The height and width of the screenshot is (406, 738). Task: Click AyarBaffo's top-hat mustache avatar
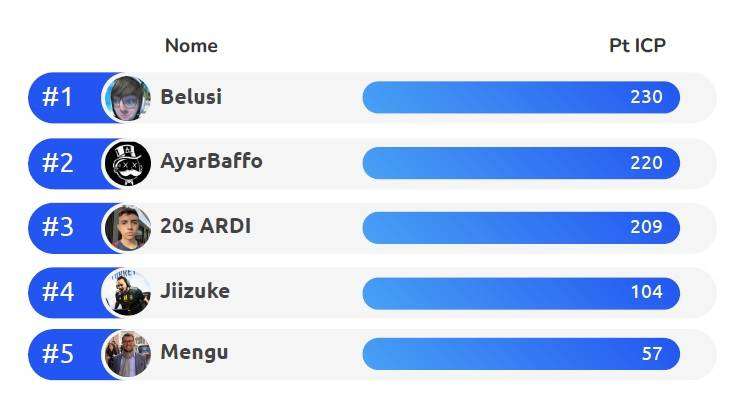point(128,163)
